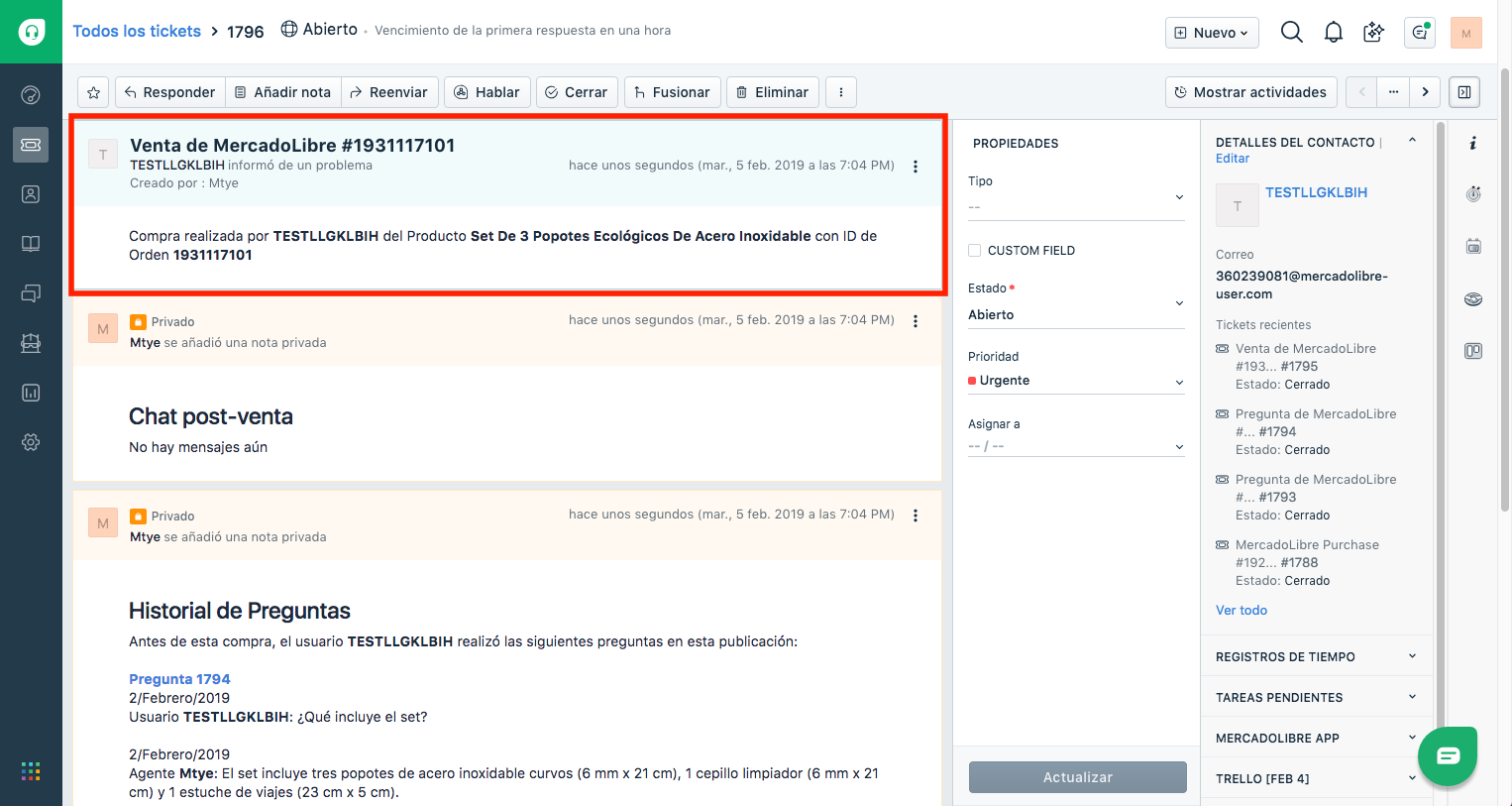The height and width of the screenshot is (806, 1512).
Task: Open the Tipo dropdown
Action: [x=1076, y=206]
